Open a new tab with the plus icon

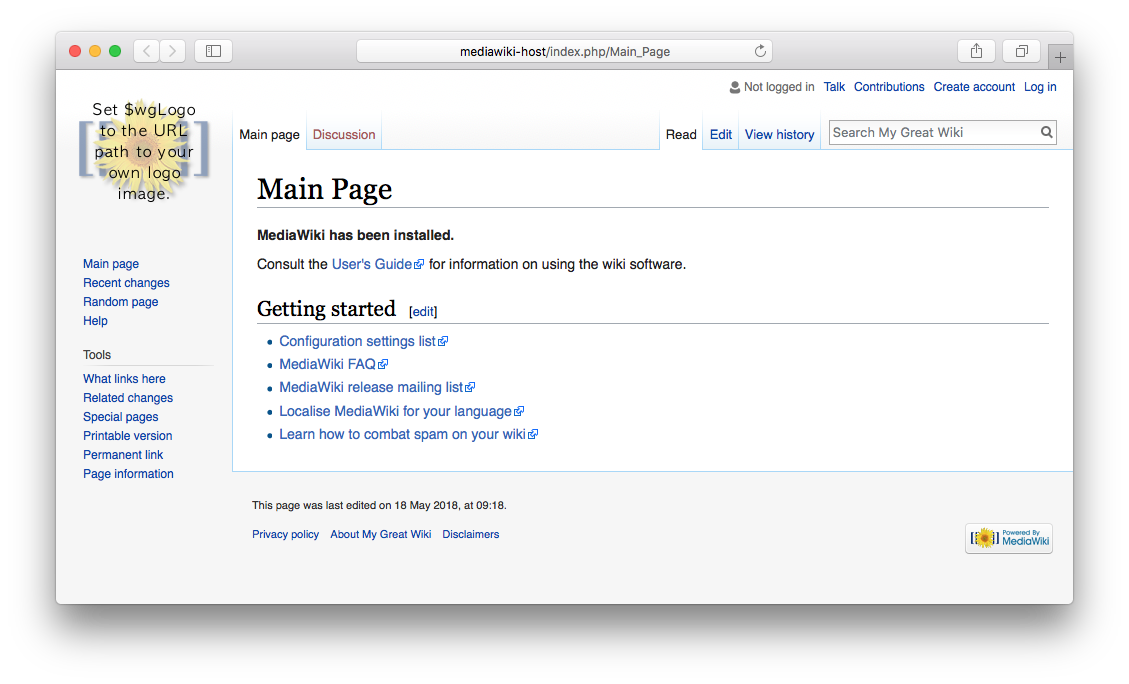point(1060,56)
